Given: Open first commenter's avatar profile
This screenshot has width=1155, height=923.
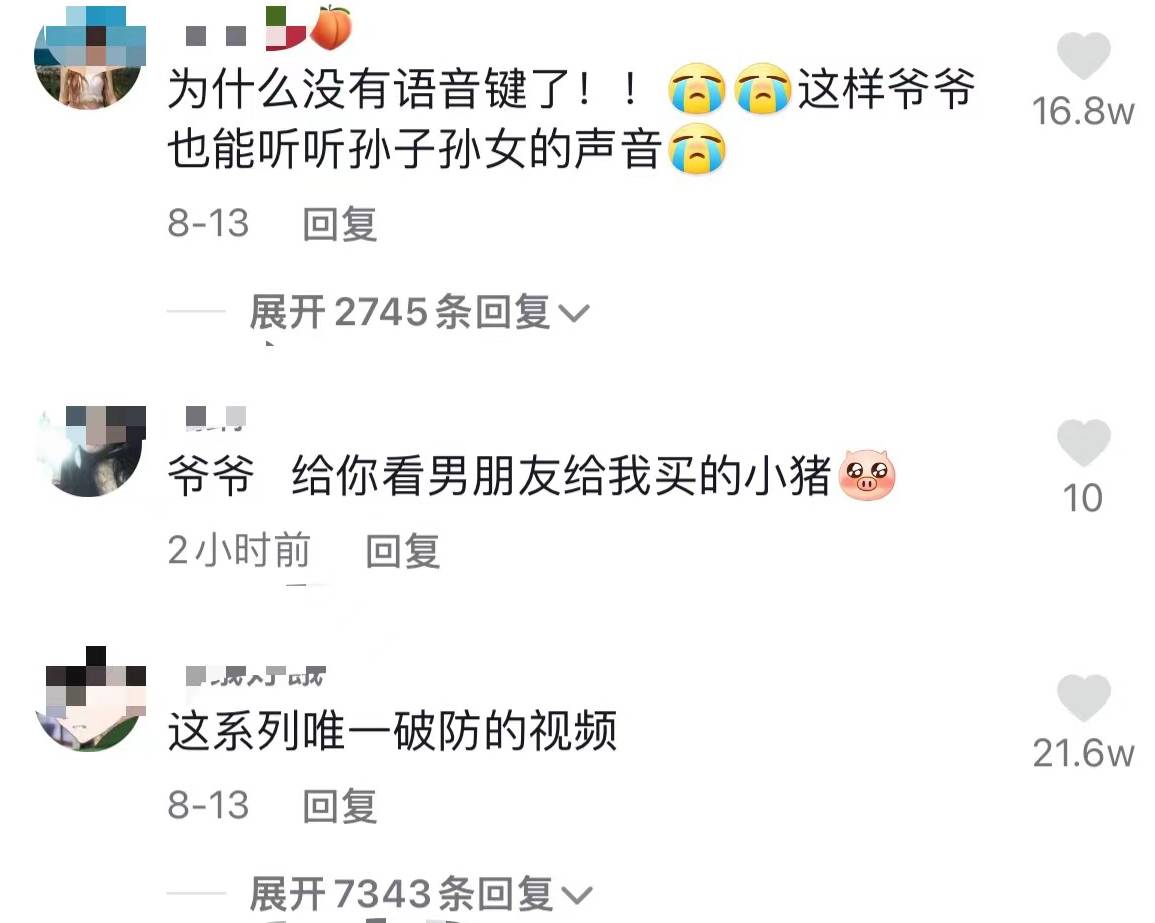Looking at the screenshot, I should click(90, 56).
